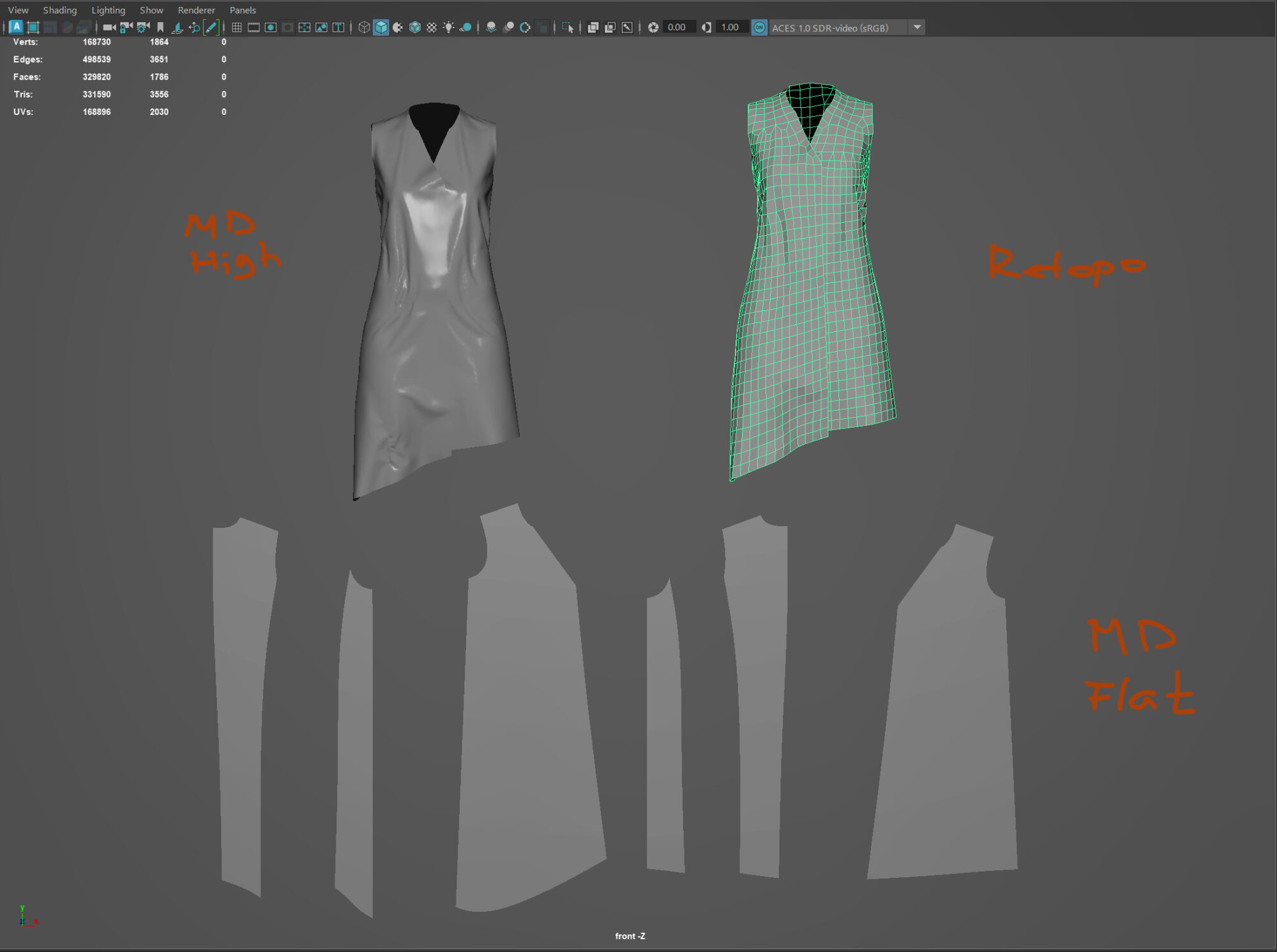Click the use all lights bulb icon
This screenshot has width=1277, height=952.
coord(449,27)
